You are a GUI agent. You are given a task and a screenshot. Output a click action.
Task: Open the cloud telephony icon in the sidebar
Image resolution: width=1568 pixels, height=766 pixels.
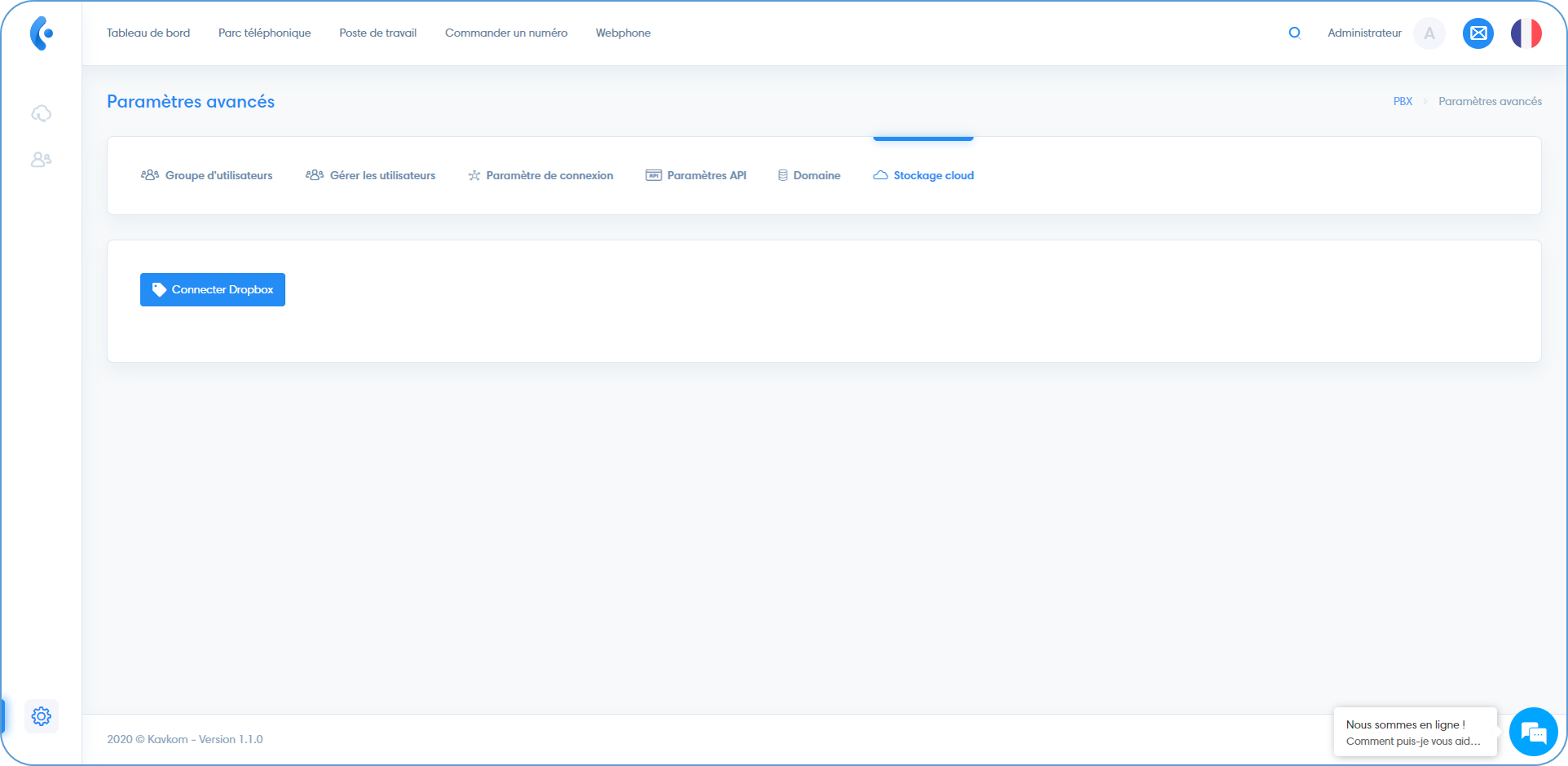click(41, 113)
